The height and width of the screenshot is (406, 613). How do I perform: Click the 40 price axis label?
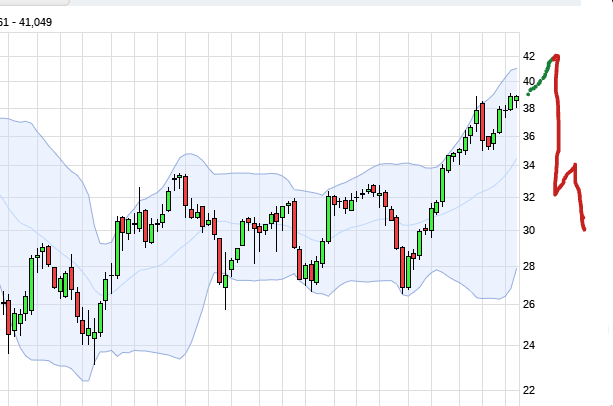[x=528, y=82]
